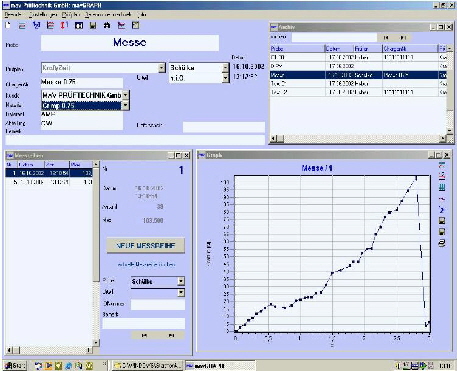Click the taskbar clock
Screen dimensions: 457x371
445,366
